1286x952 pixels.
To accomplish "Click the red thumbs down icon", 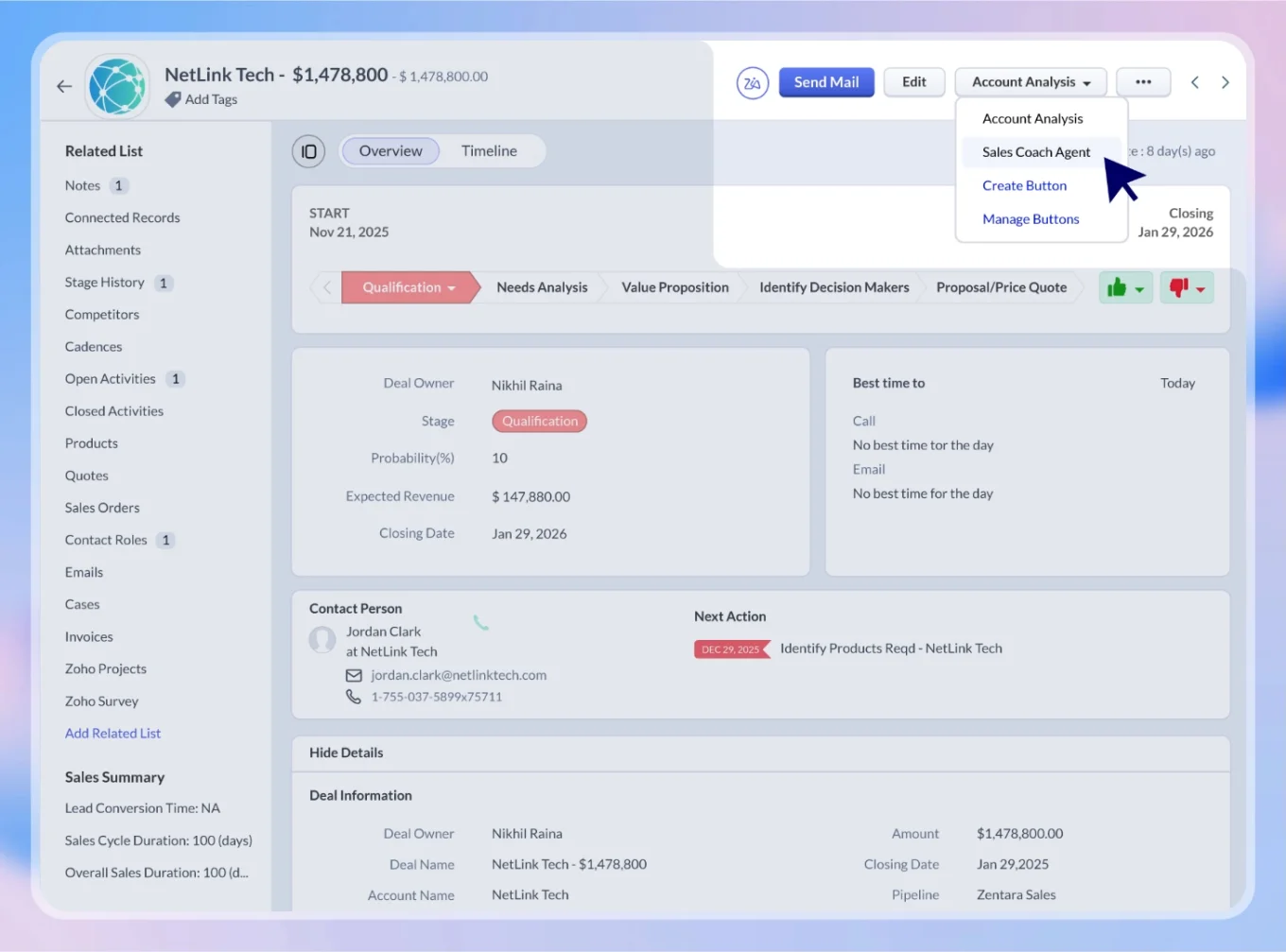I will [1178, 287].
